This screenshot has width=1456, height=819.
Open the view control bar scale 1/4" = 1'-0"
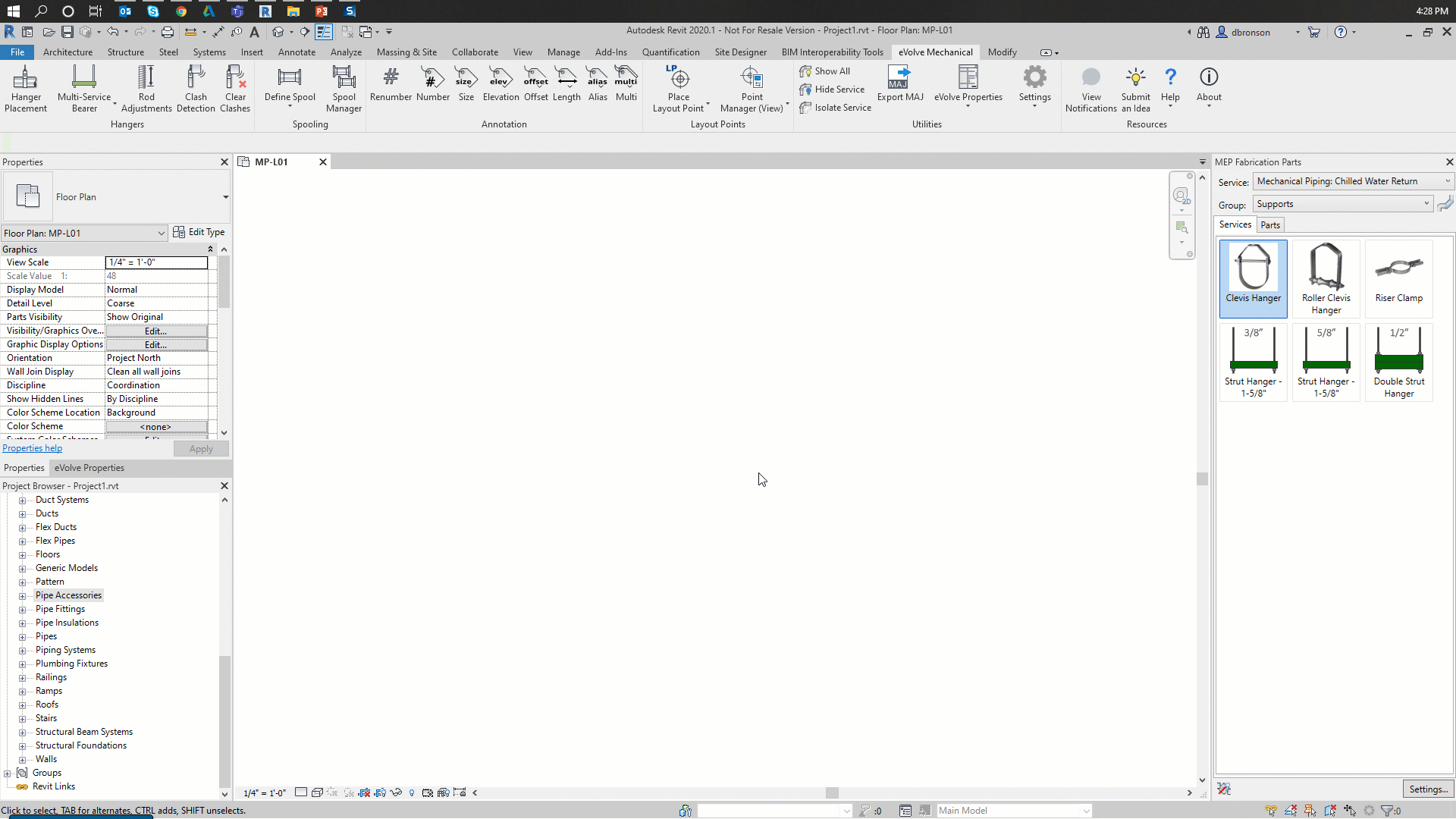(x=265, y=793)
